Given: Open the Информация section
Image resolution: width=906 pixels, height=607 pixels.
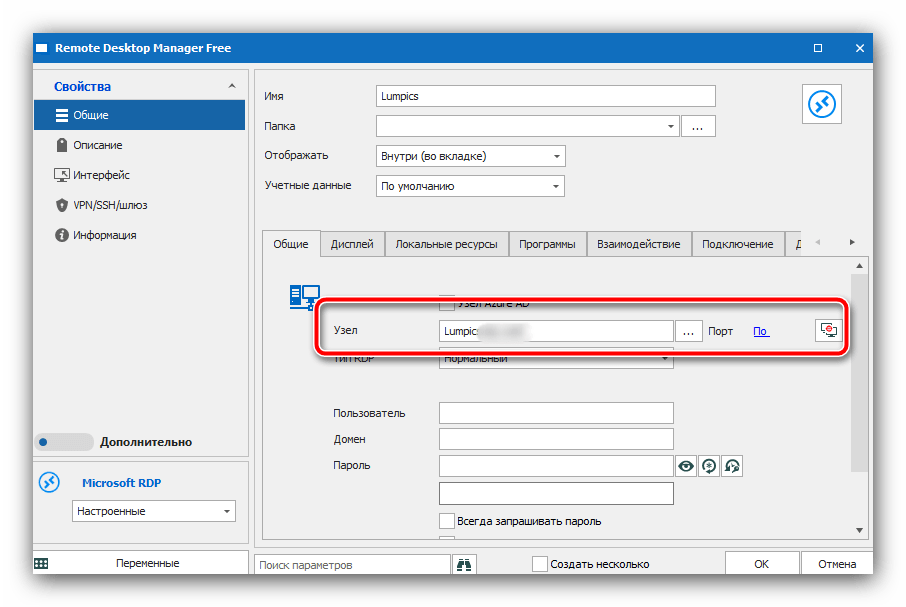Looking at the screenshot, I should pos(104,235).
